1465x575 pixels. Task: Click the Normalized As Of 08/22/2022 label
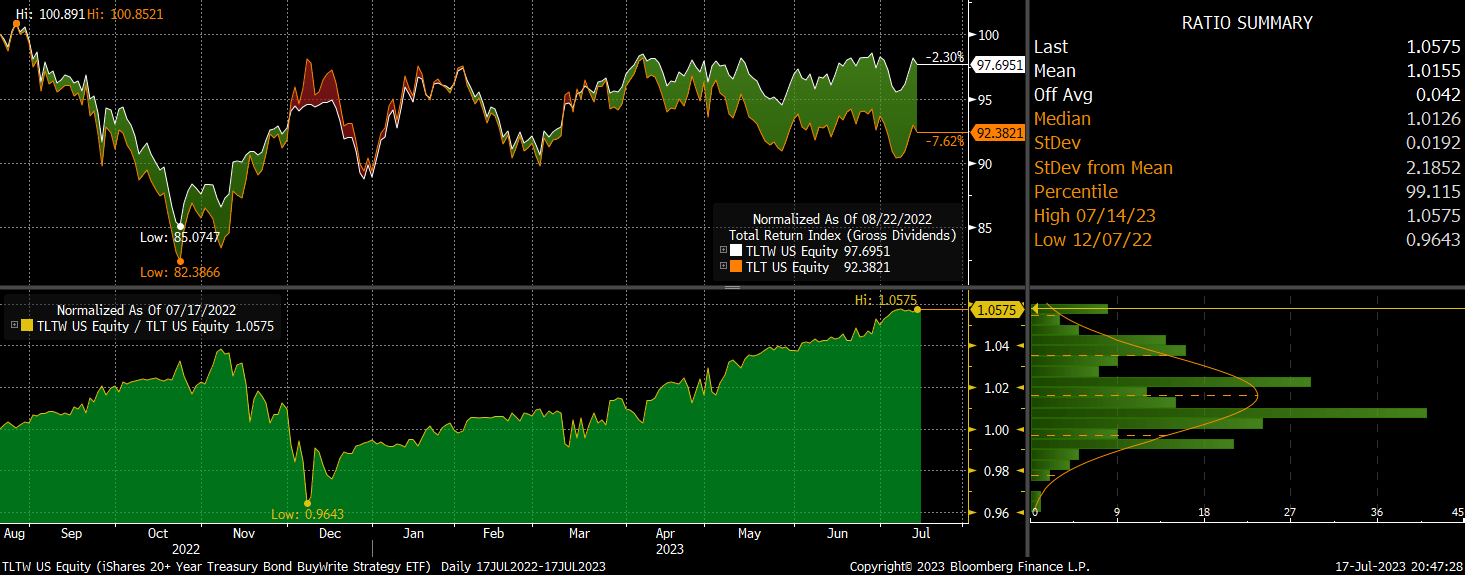coord(841,219)
